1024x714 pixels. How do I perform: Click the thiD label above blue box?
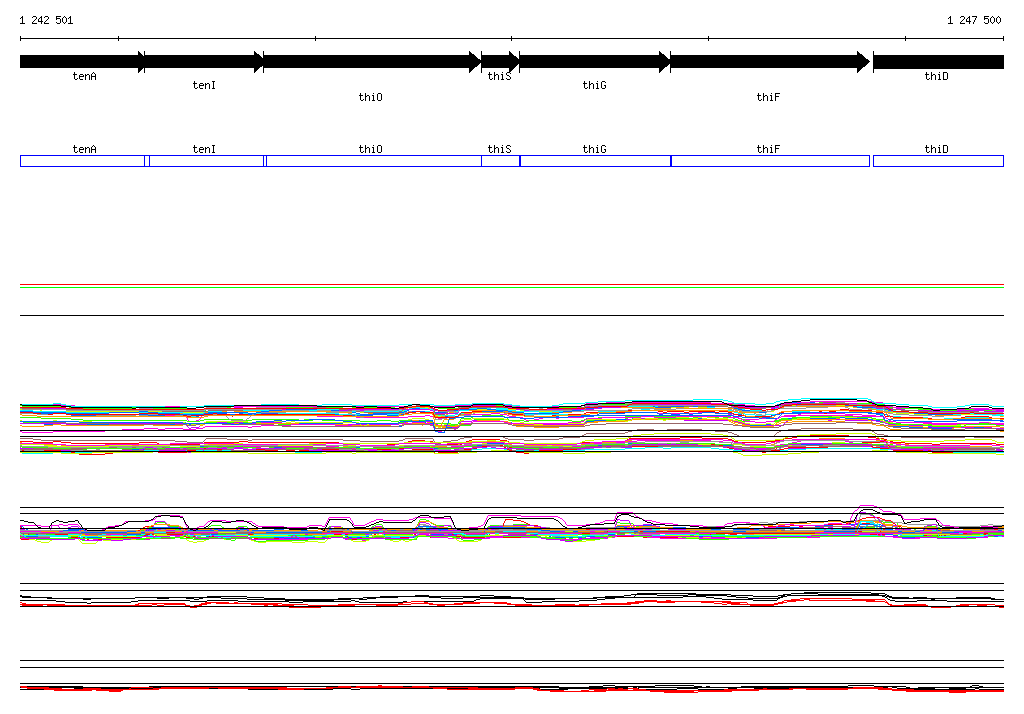[x=936, y=150]
